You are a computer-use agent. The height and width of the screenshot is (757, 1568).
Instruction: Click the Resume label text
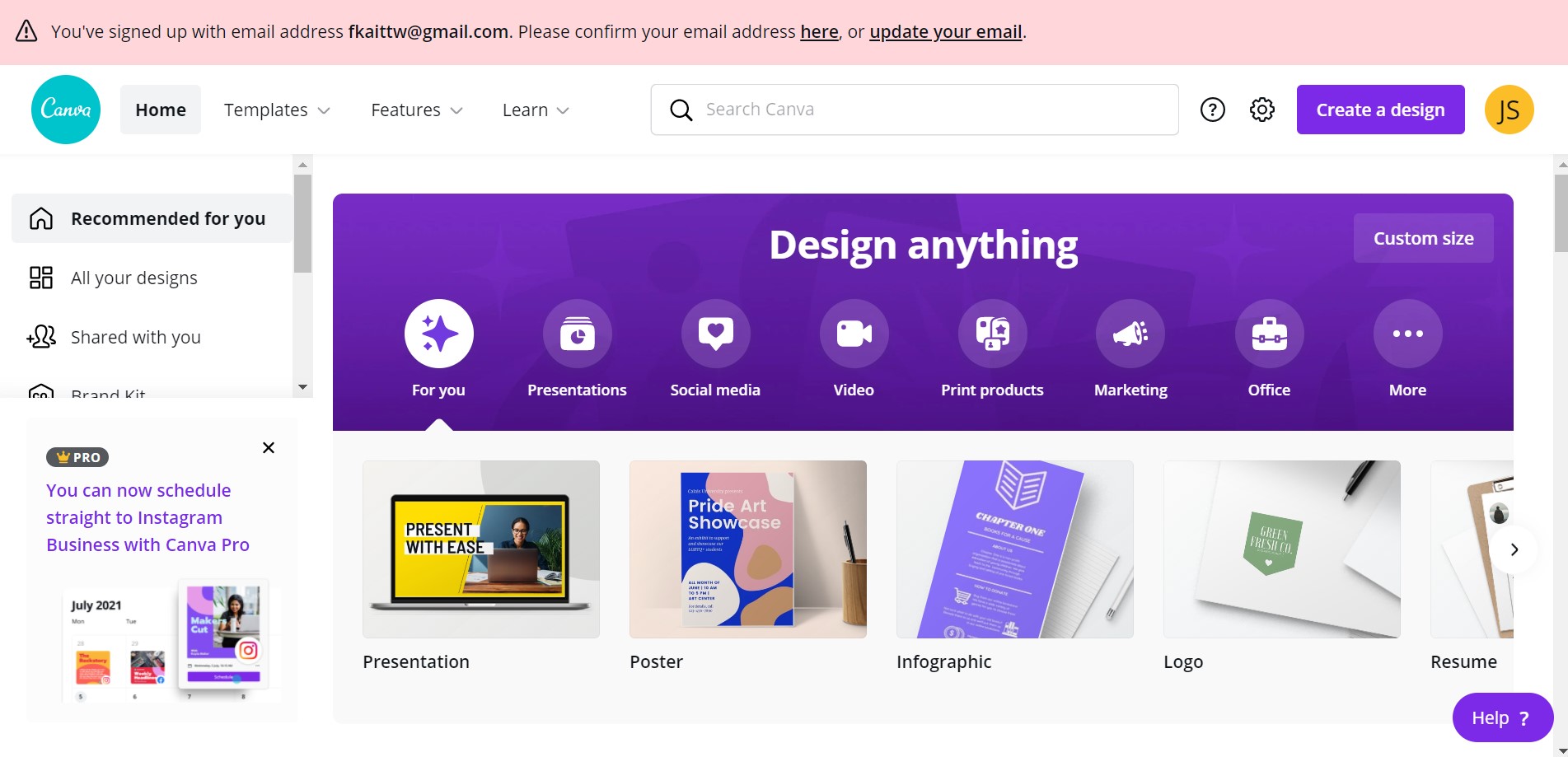pos(1464,661)
